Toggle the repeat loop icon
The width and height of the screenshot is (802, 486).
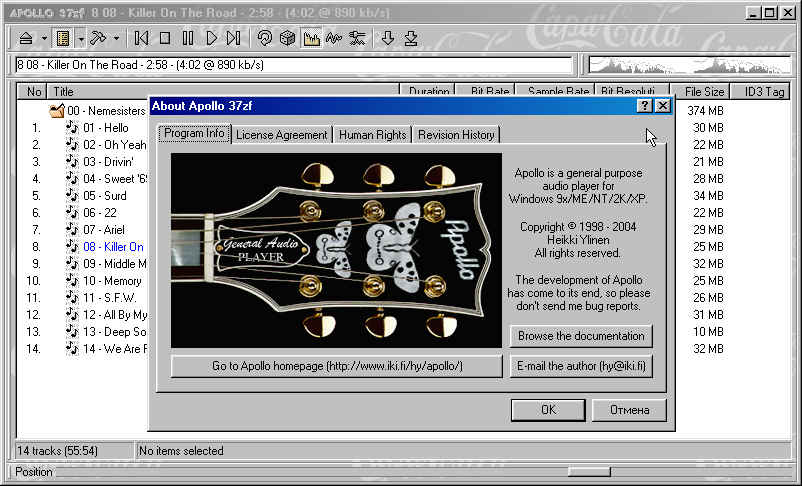(264, 38)
